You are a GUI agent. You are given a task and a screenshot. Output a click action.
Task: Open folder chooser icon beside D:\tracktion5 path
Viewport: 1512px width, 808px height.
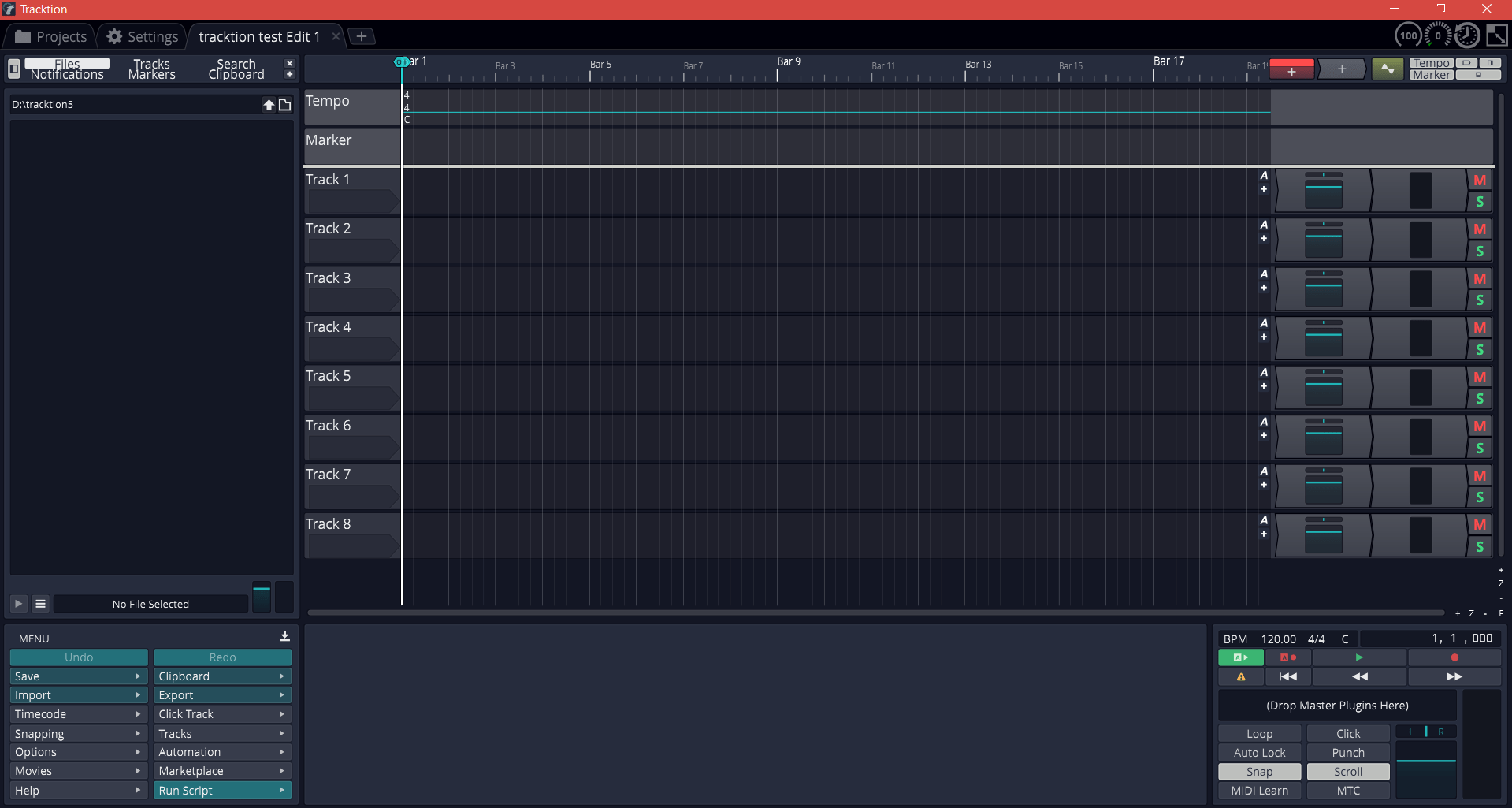click(285, 105)
